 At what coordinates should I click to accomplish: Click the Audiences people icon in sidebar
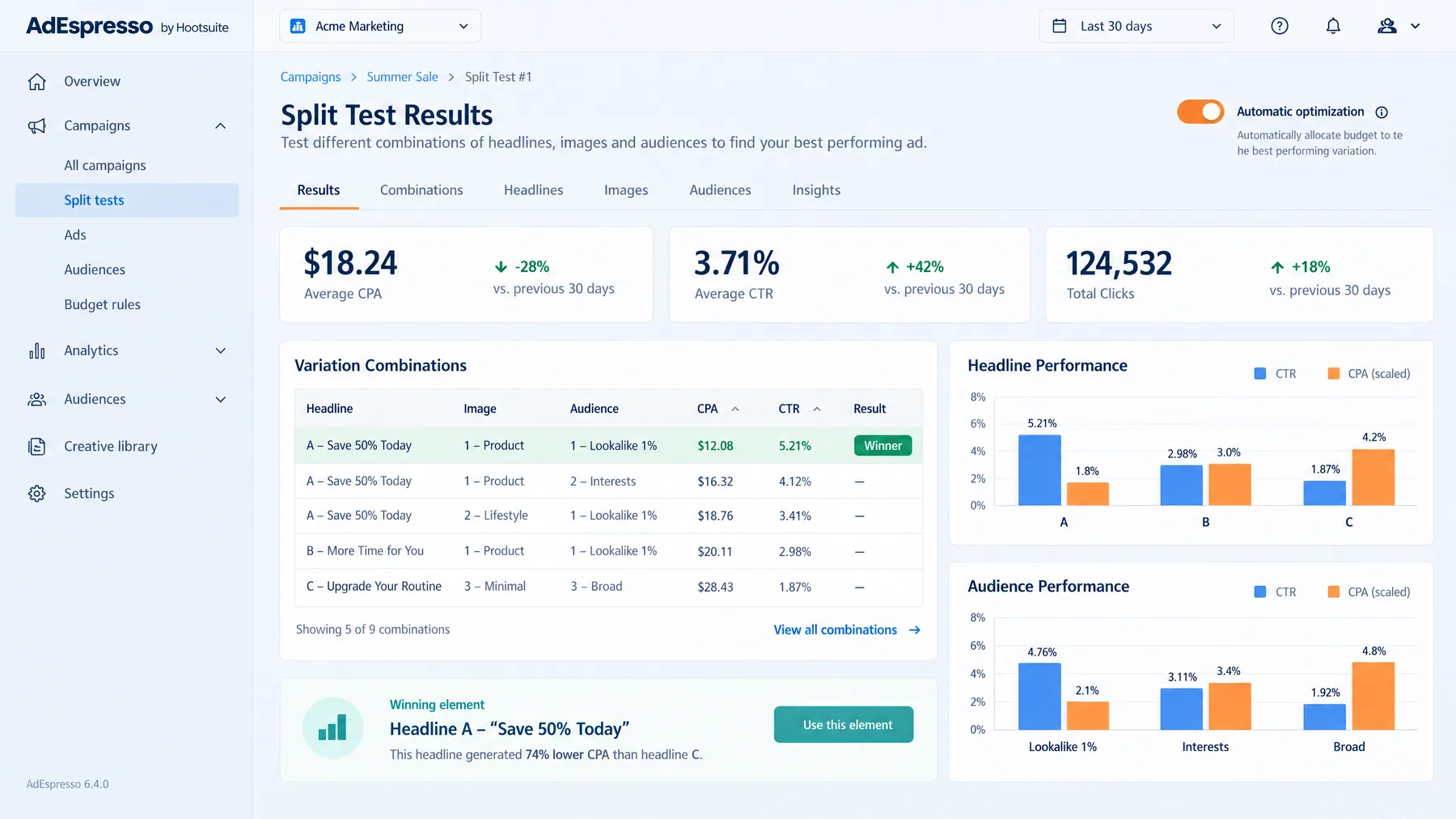pyautogui.click(x=37, y=400)
